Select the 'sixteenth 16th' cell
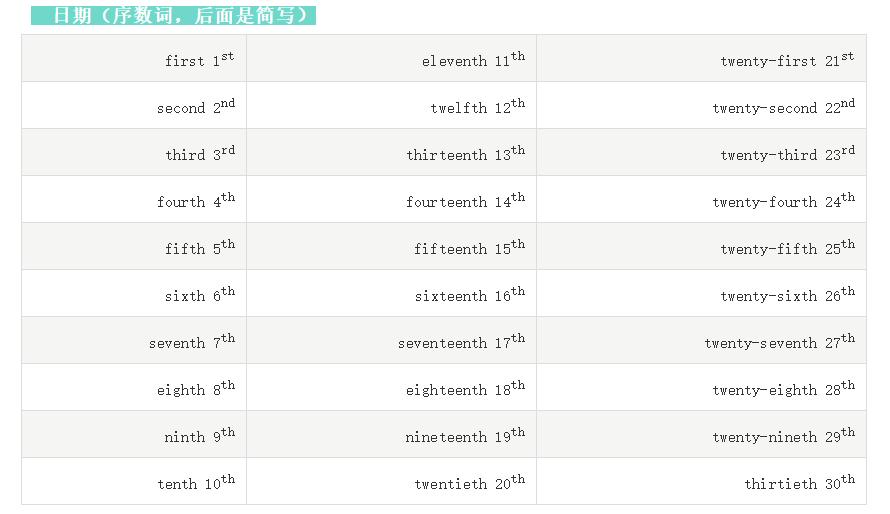The width and height of the screenshot is (890, 514). (x=468, y=295)
